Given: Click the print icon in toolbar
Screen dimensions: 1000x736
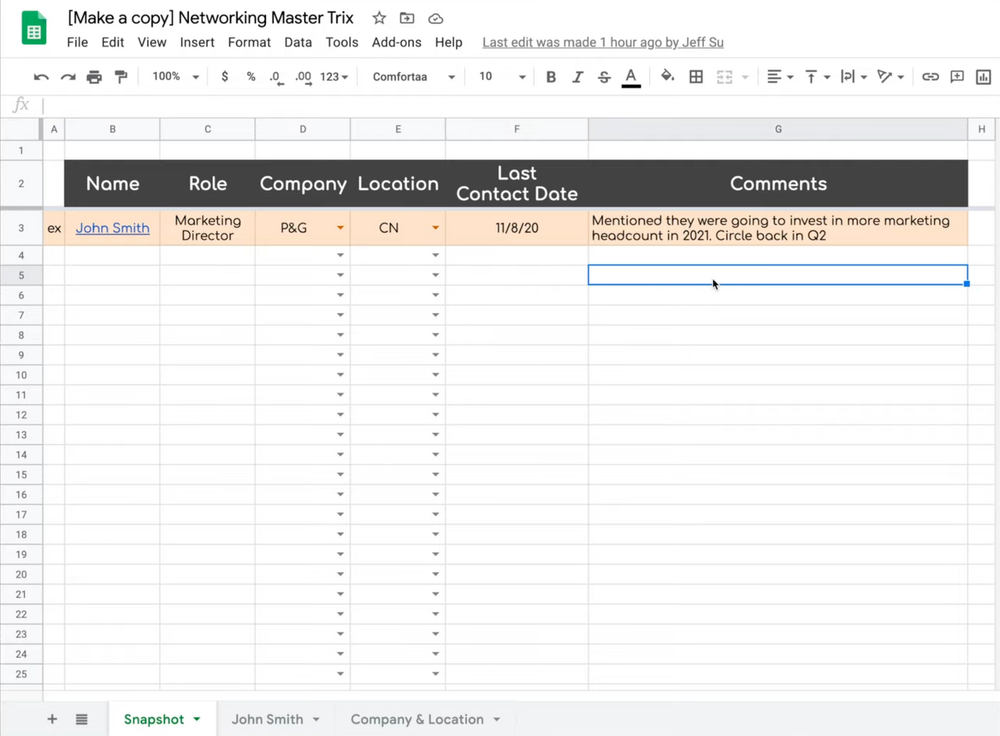Looking at the screenshot, I should point(94,77).
